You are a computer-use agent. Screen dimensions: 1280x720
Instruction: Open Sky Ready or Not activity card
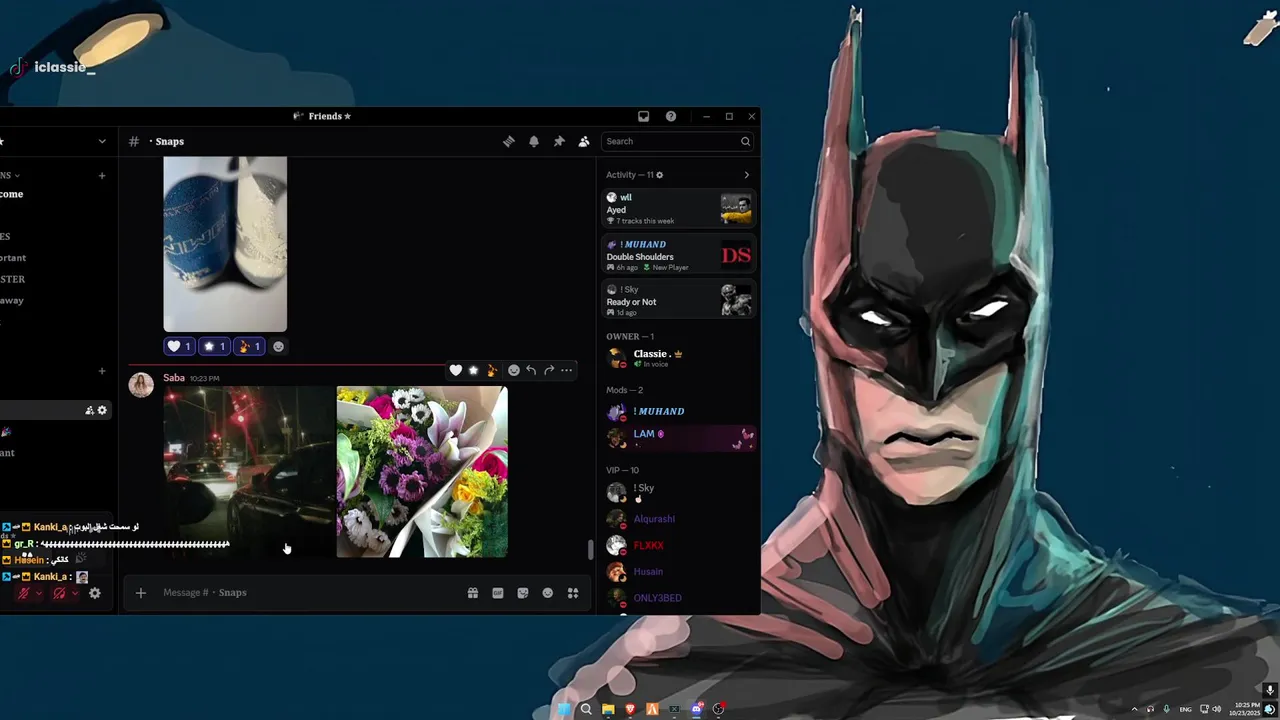pyautogui.click(x=678, y=300)
